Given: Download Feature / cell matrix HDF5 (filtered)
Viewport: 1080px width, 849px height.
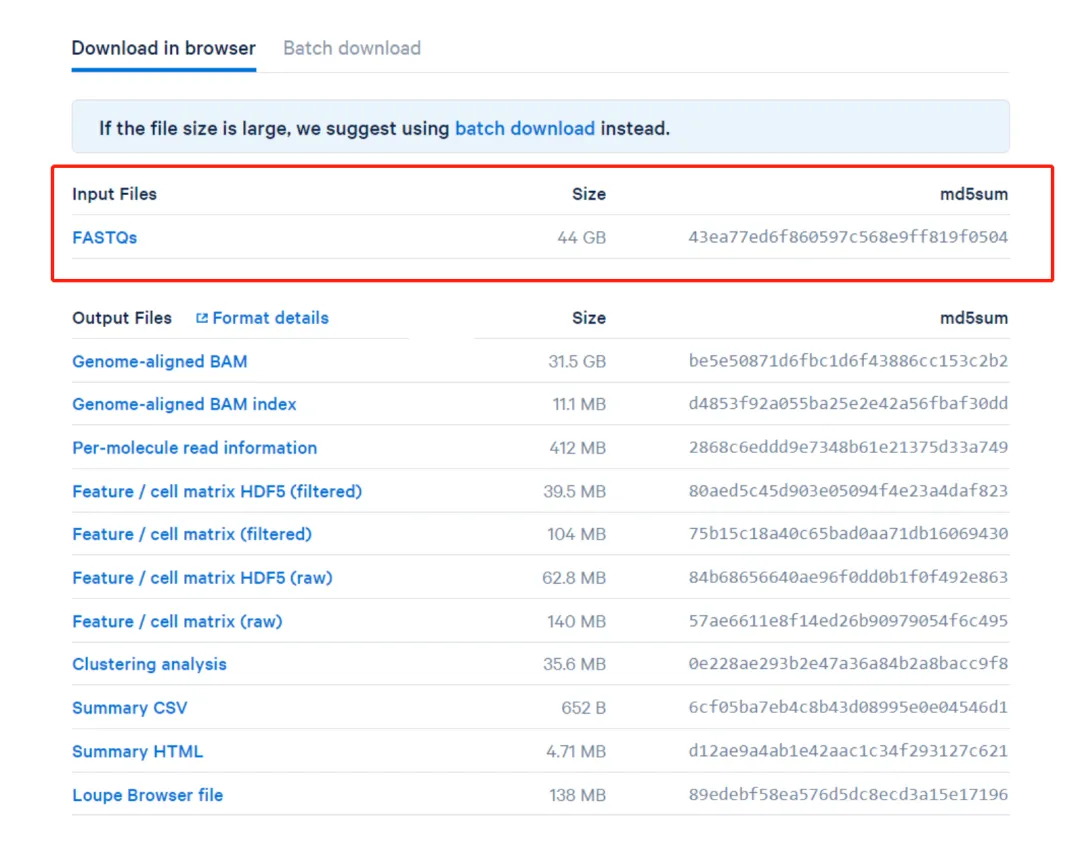Looking at the screenshot, I should pos(217,491).
